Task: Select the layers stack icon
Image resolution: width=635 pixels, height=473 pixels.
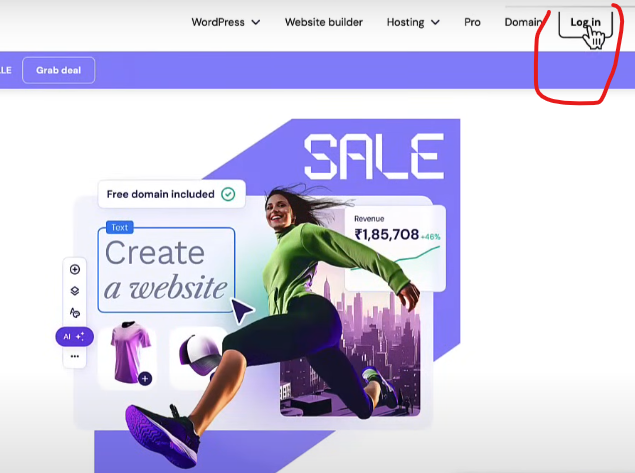Action: point(75,291)
